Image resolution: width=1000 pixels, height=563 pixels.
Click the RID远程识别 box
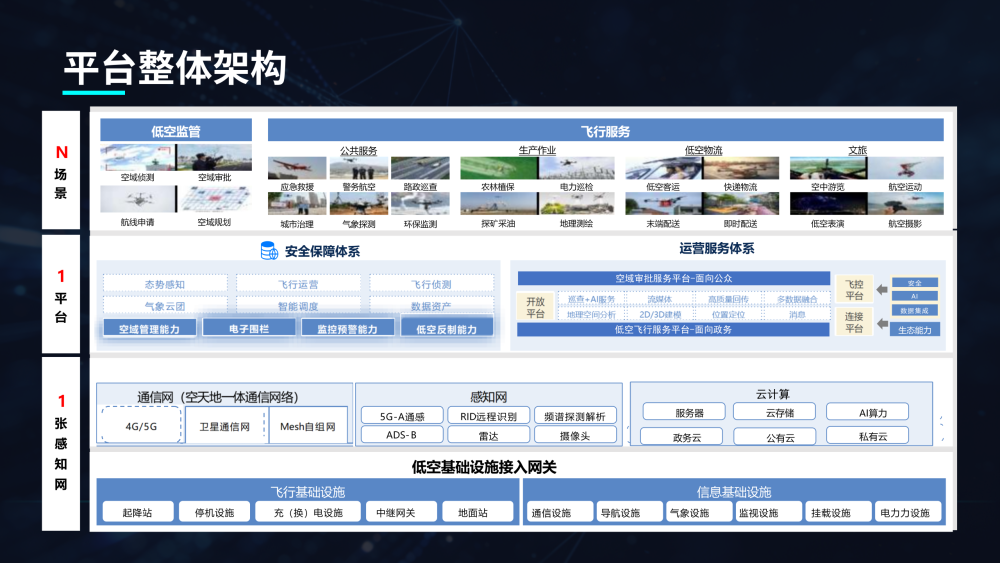tap(489, 416)
